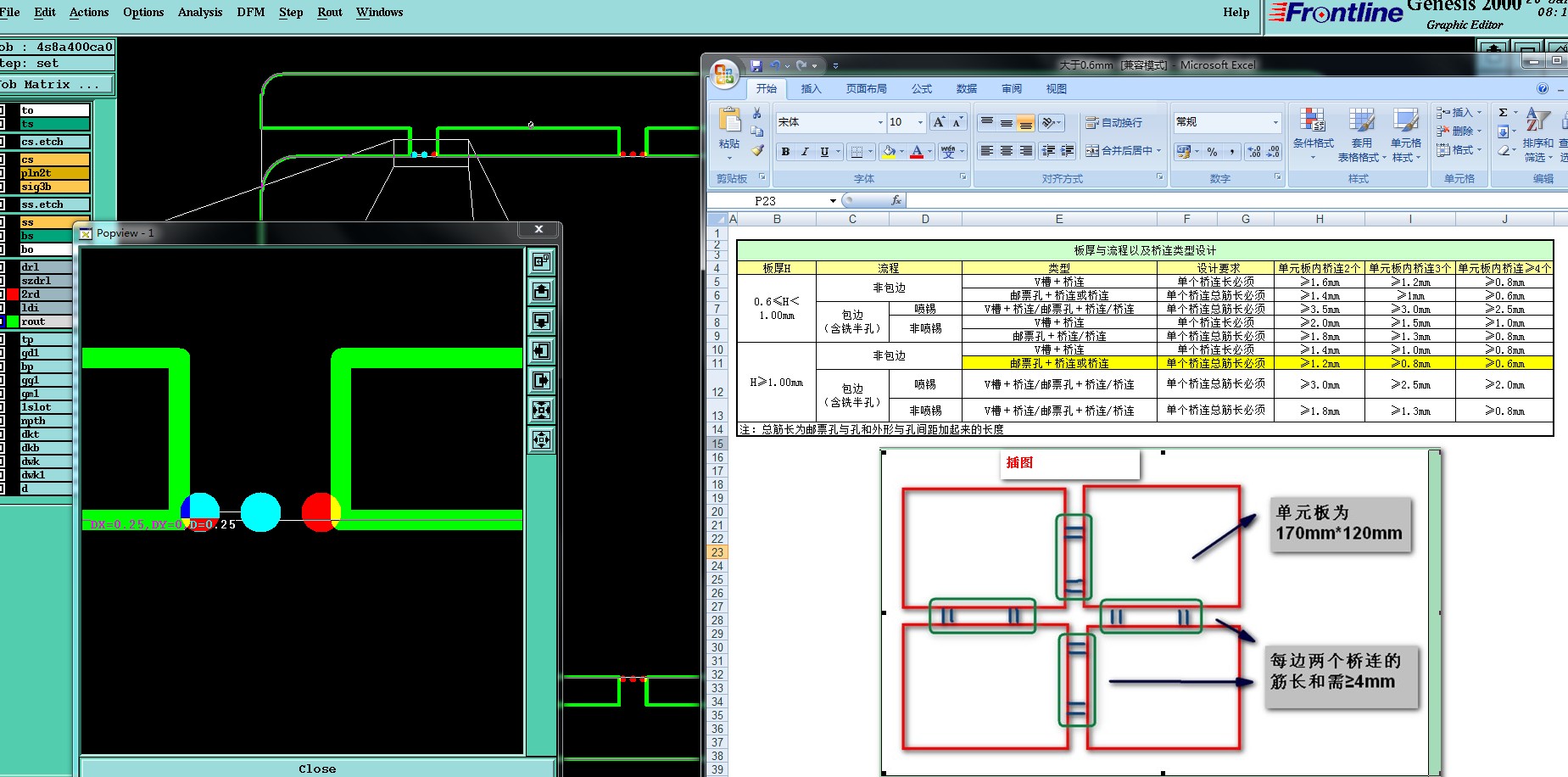1568x777 pixels.
Task: Toggle the checkbox beside the 2rd layer
Action: 2,294
